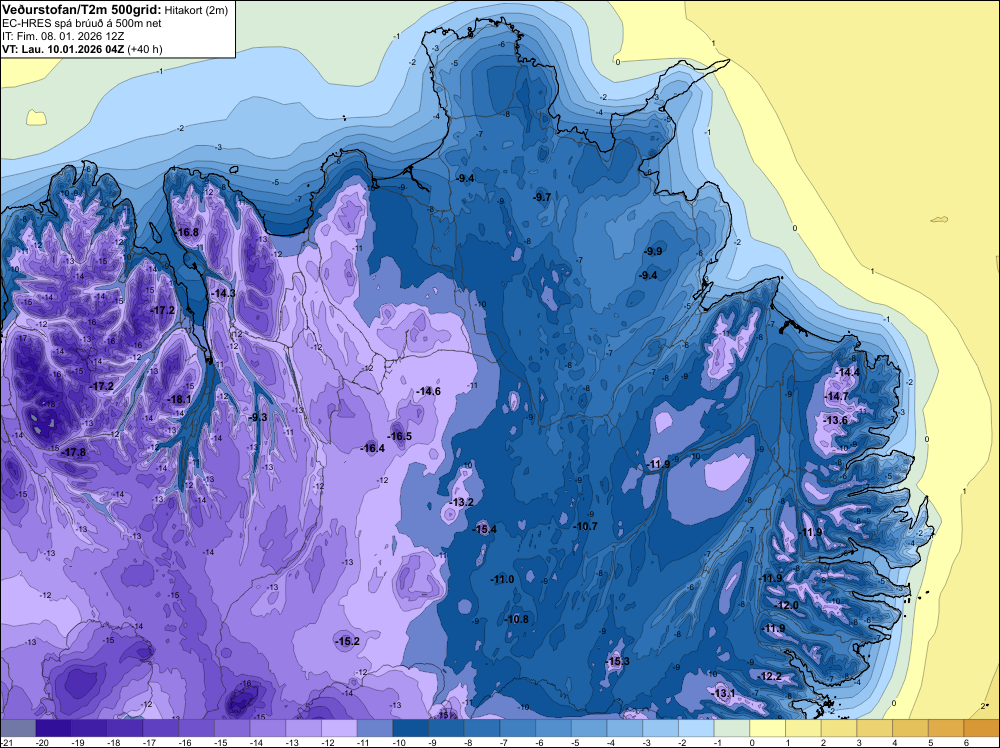Click the -13.2 temperature value on map
1000x748 pixels.
pos(461,502)
